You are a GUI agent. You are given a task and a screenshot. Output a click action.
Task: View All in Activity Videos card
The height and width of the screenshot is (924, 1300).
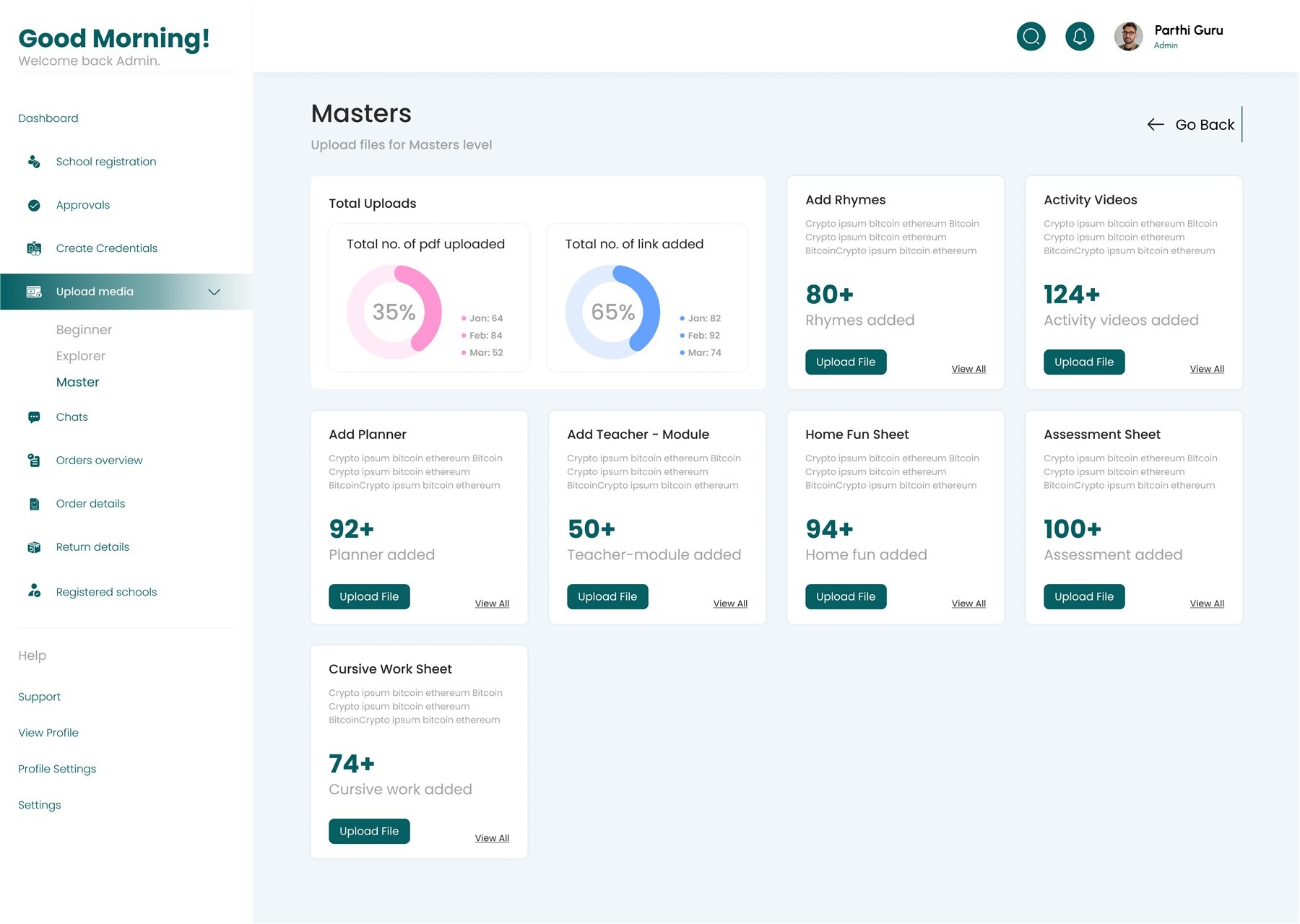1207,369
